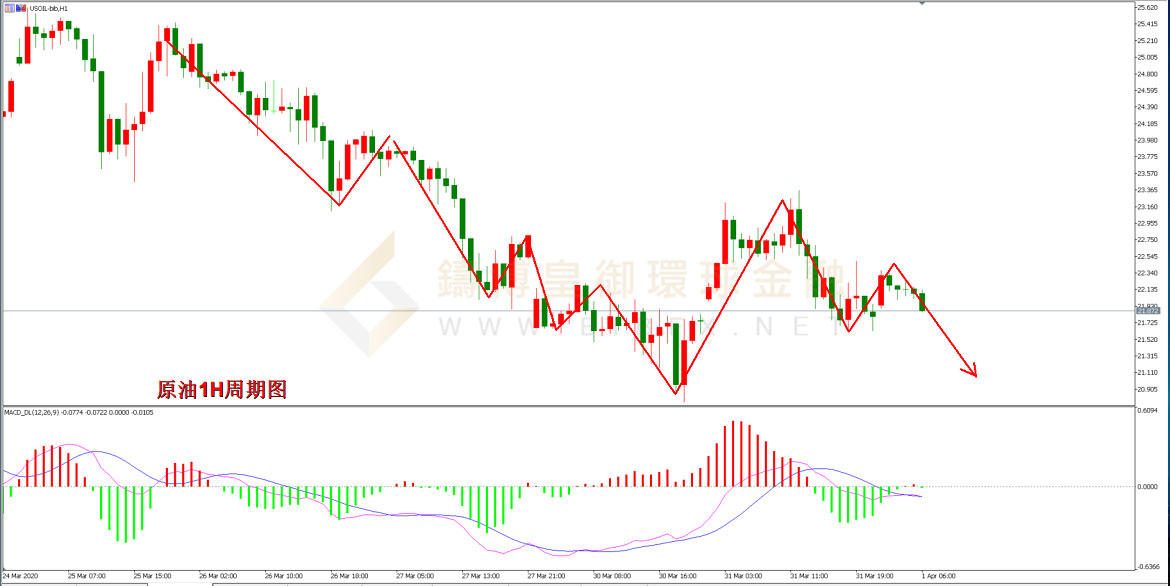
Task: Click the 30 Mar 16:00 time axis label
Action: (677, 576)
